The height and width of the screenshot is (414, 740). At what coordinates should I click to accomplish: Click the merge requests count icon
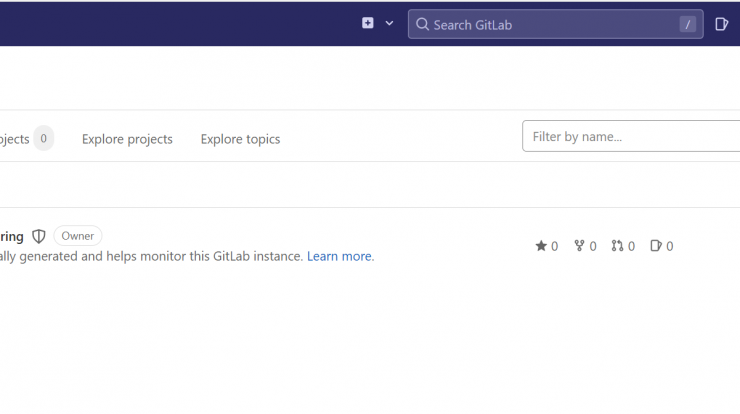pyautogui.click(x=617, y=246)
